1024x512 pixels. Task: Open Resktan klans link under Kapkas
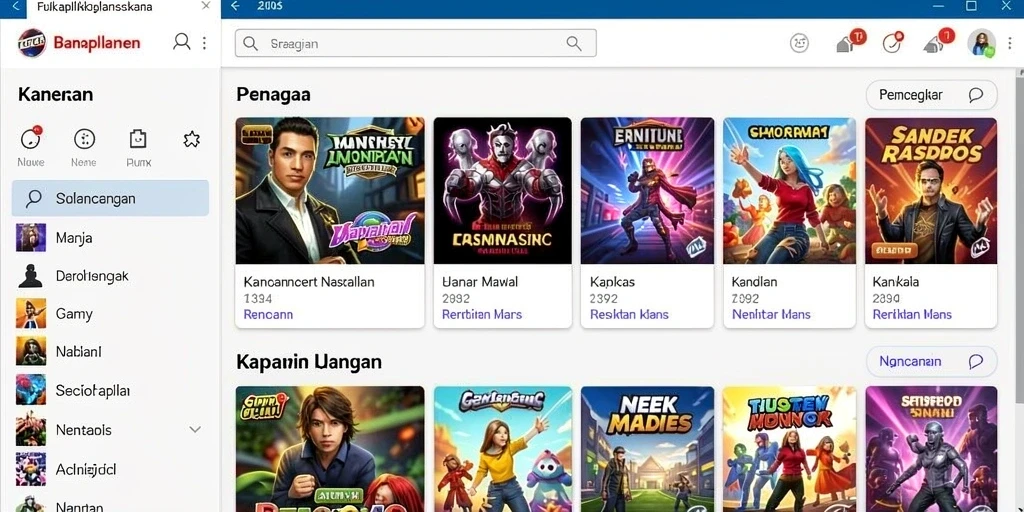629,314
